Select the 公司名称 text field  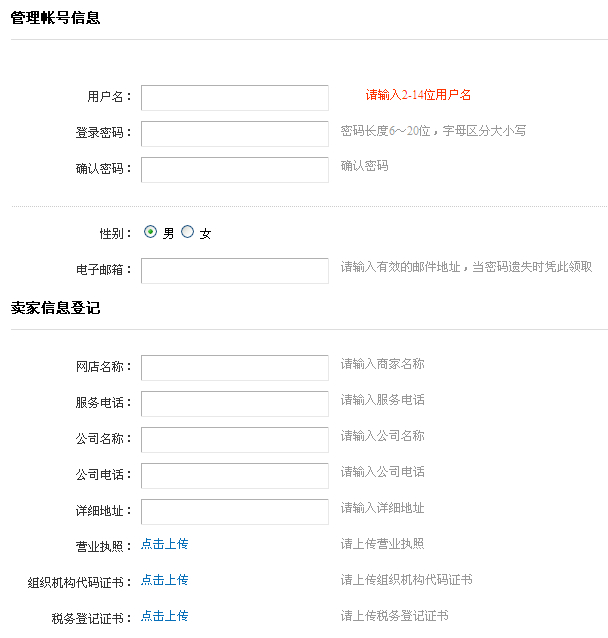(234, 440)
